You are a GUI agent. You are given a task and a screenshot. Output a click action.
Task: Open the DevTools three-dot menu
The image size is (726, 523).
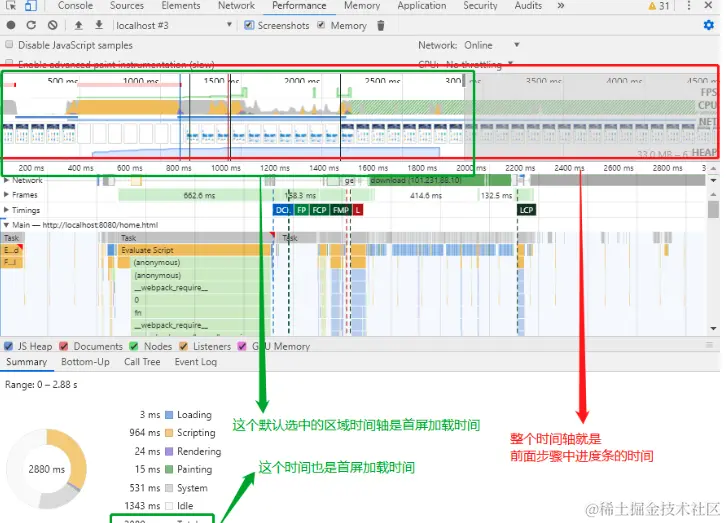689,6
